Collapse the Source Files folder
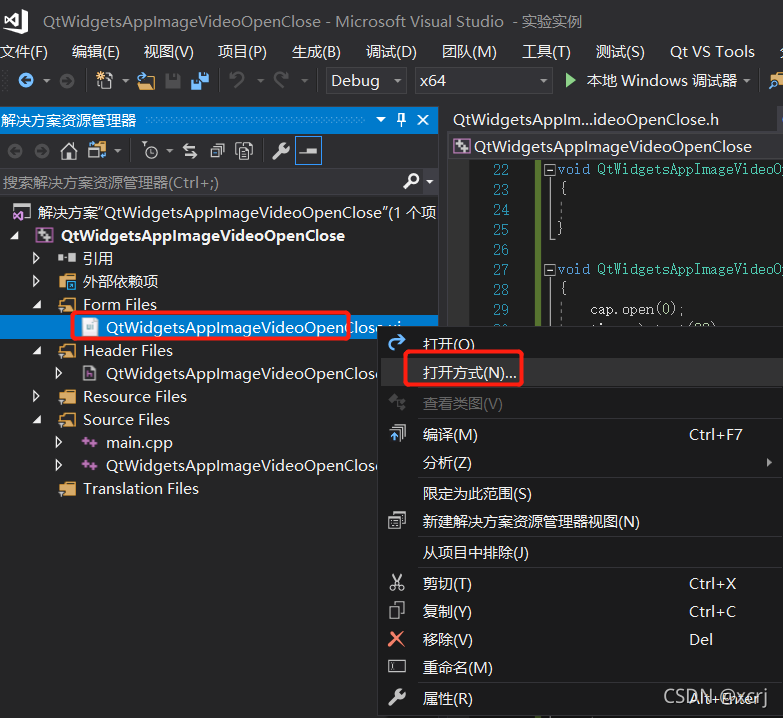Screen dimensions: 783x718 click(37, 419)
